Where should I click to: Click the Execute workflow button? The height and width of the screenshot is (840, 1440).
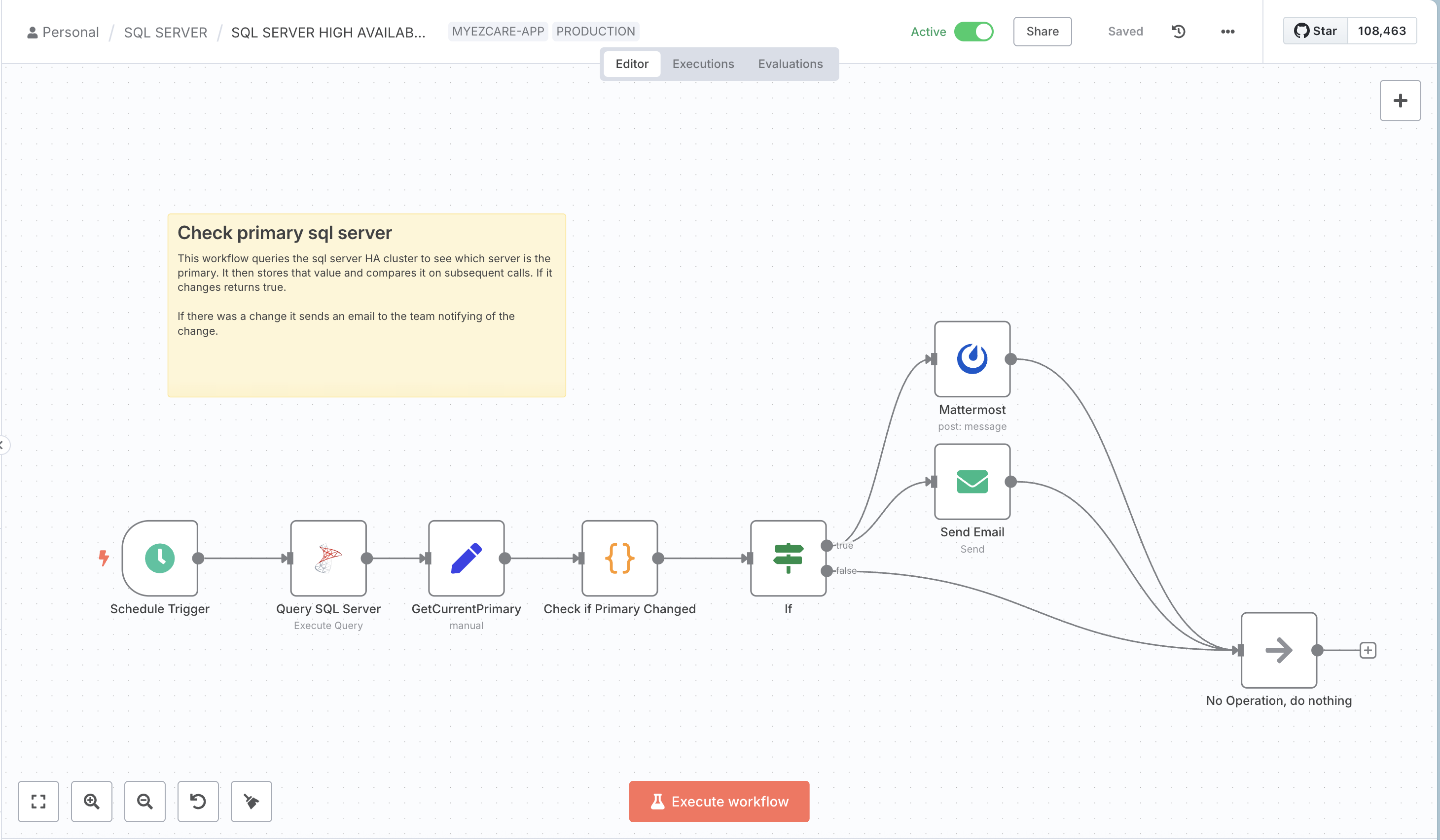pos(719,801)
